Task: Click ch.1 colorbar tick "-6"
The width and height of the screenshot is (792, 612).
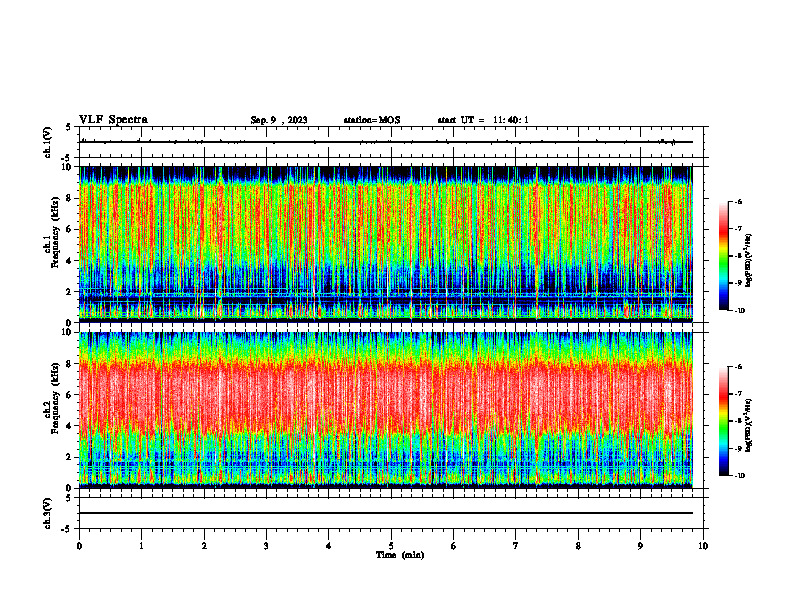Action: 739,202
